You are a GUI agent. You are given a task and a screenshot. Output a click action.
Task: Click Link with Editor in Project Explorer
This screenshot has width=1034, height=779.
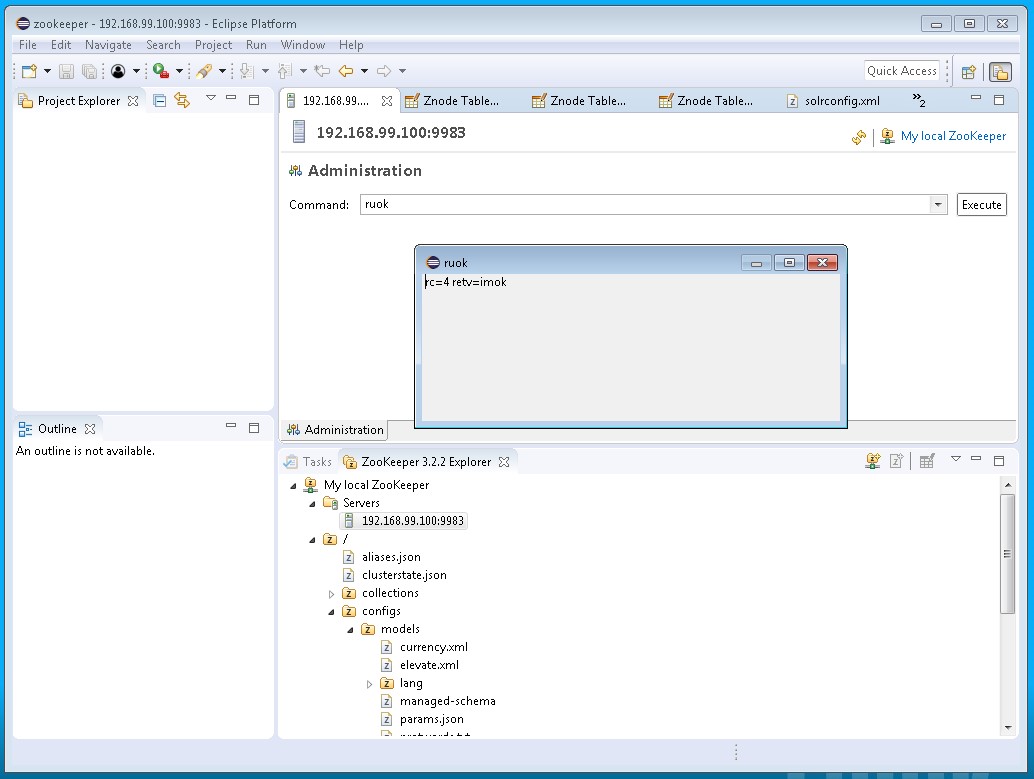[182, 100]
